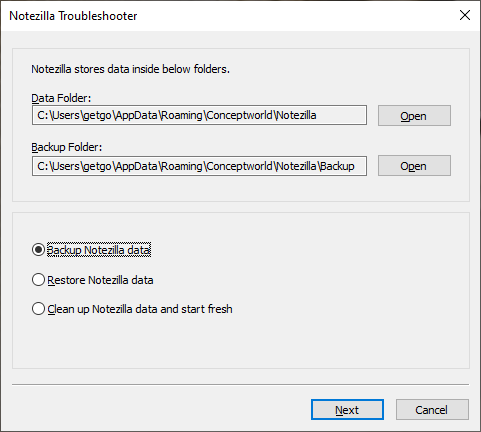The height and width of the screenshot is (432, 481).
Task: Open the Backup Folder location
Action: pyautogui.click(x=414, y=166)
